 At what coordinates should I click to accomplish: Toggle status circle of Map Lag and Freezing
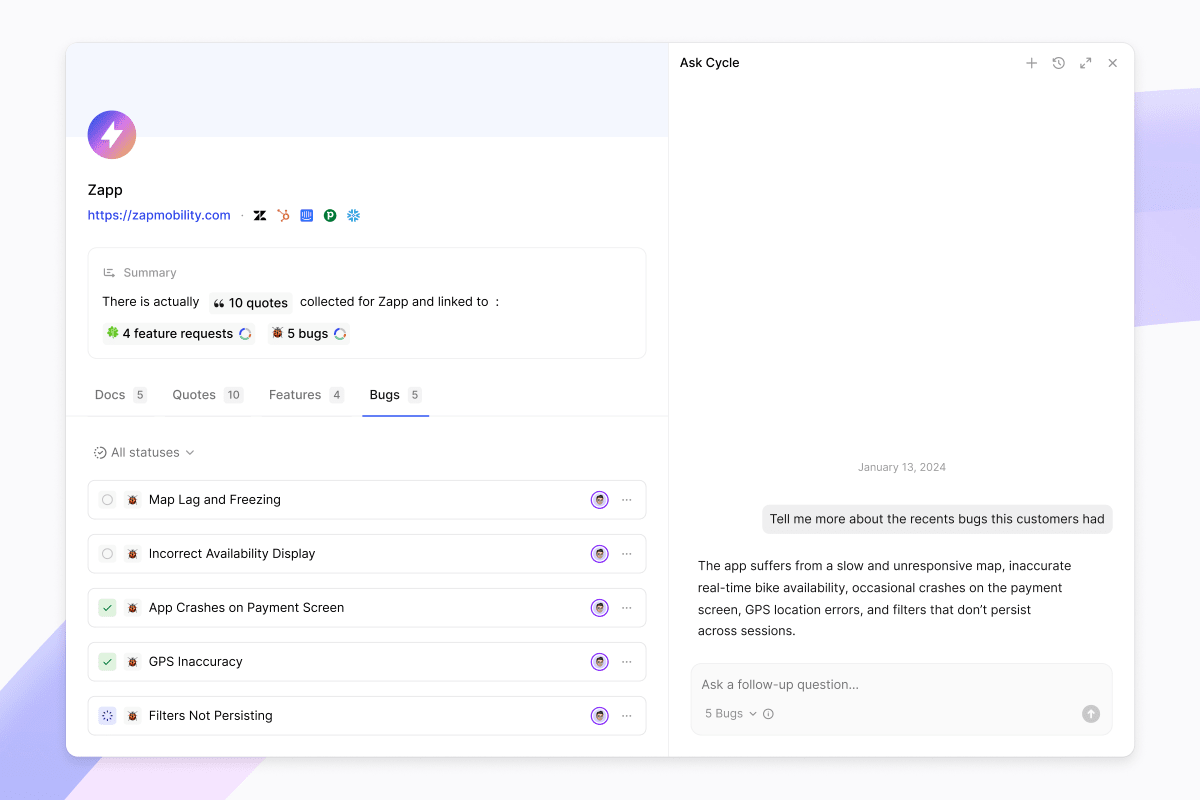(108, 500)
